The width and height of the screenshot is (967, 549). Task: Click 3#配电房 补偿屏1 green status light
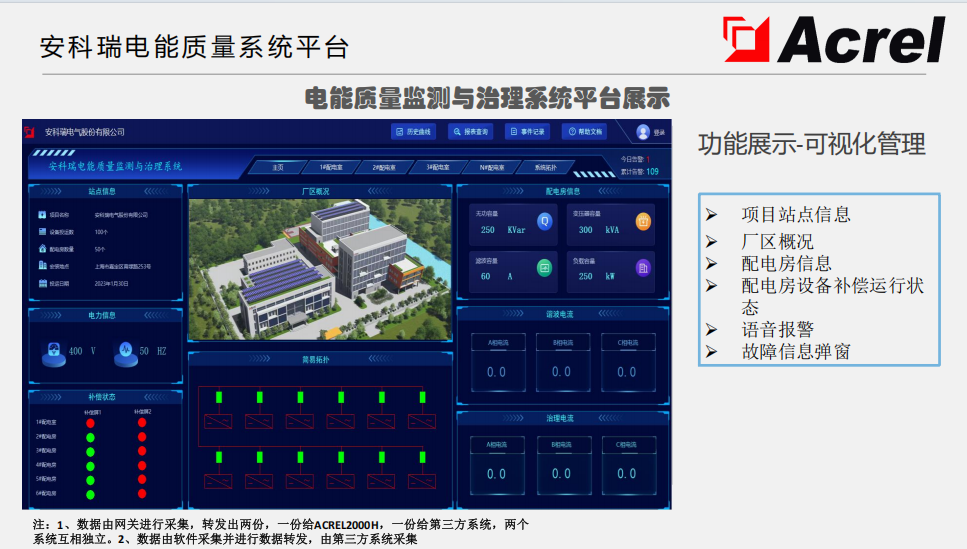click(91, 452)
